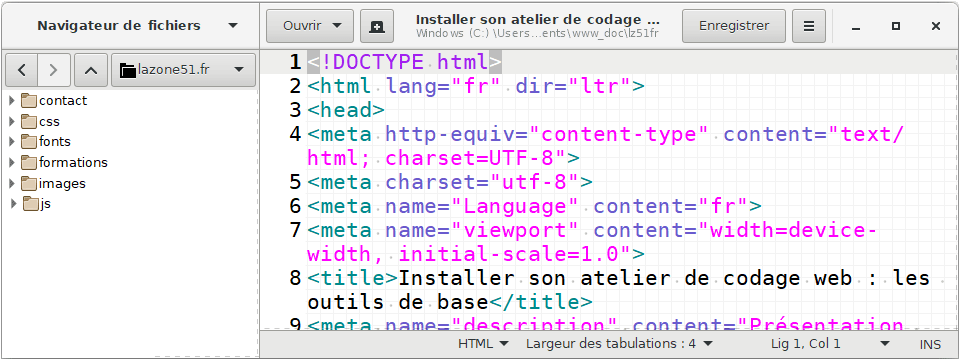Click line number 8 in gutter
Image resolution: width=960 pixels, height=360 pixels.
295,278
